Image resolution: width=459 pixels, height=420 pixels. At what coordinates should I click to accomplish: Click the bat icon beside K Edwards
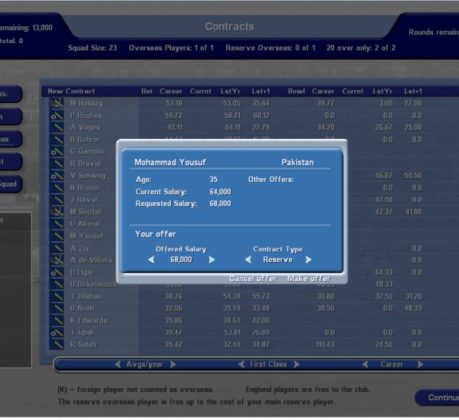pyautogui.click(x=57, y=320)
